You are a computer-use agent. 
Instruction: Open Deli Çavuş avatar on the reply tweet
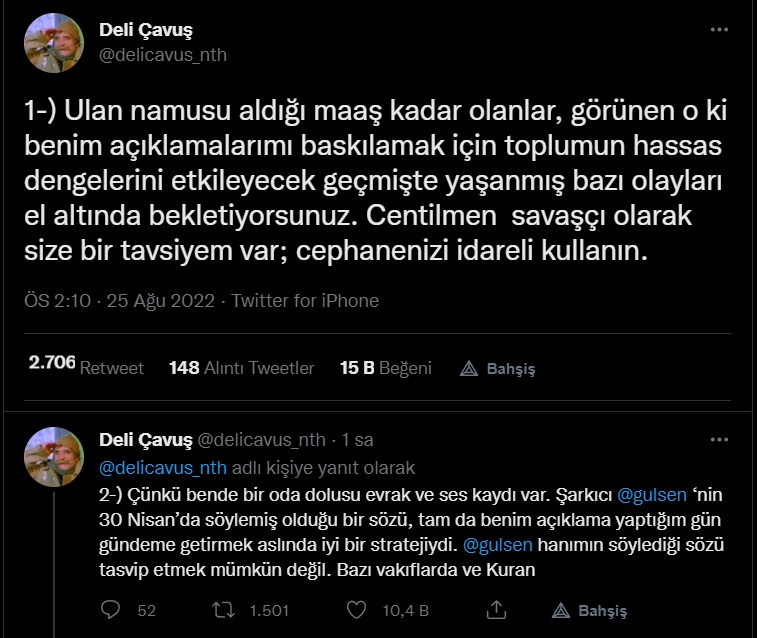tap(54, 457)
